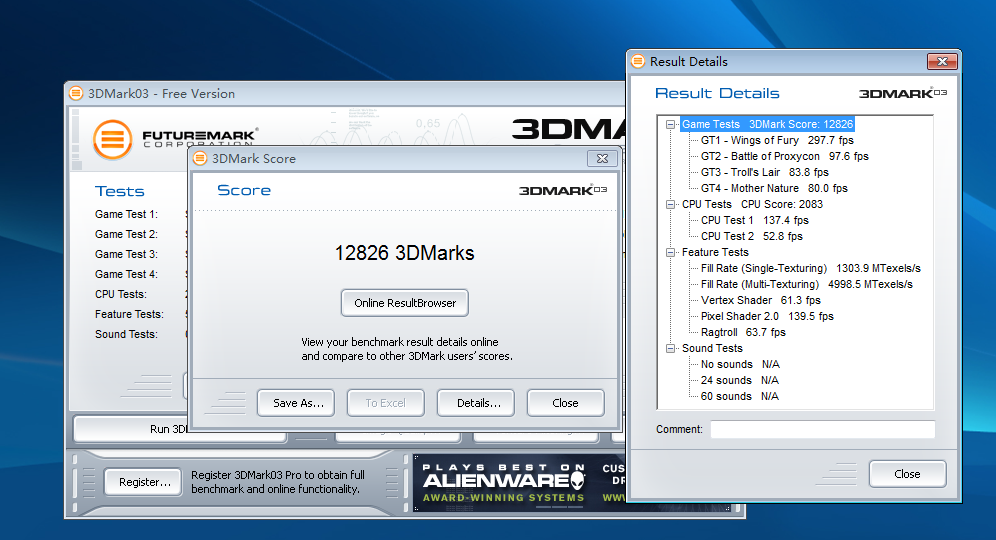
Task: Click the Result Details window title icon
Action: [x=638, y=62]
